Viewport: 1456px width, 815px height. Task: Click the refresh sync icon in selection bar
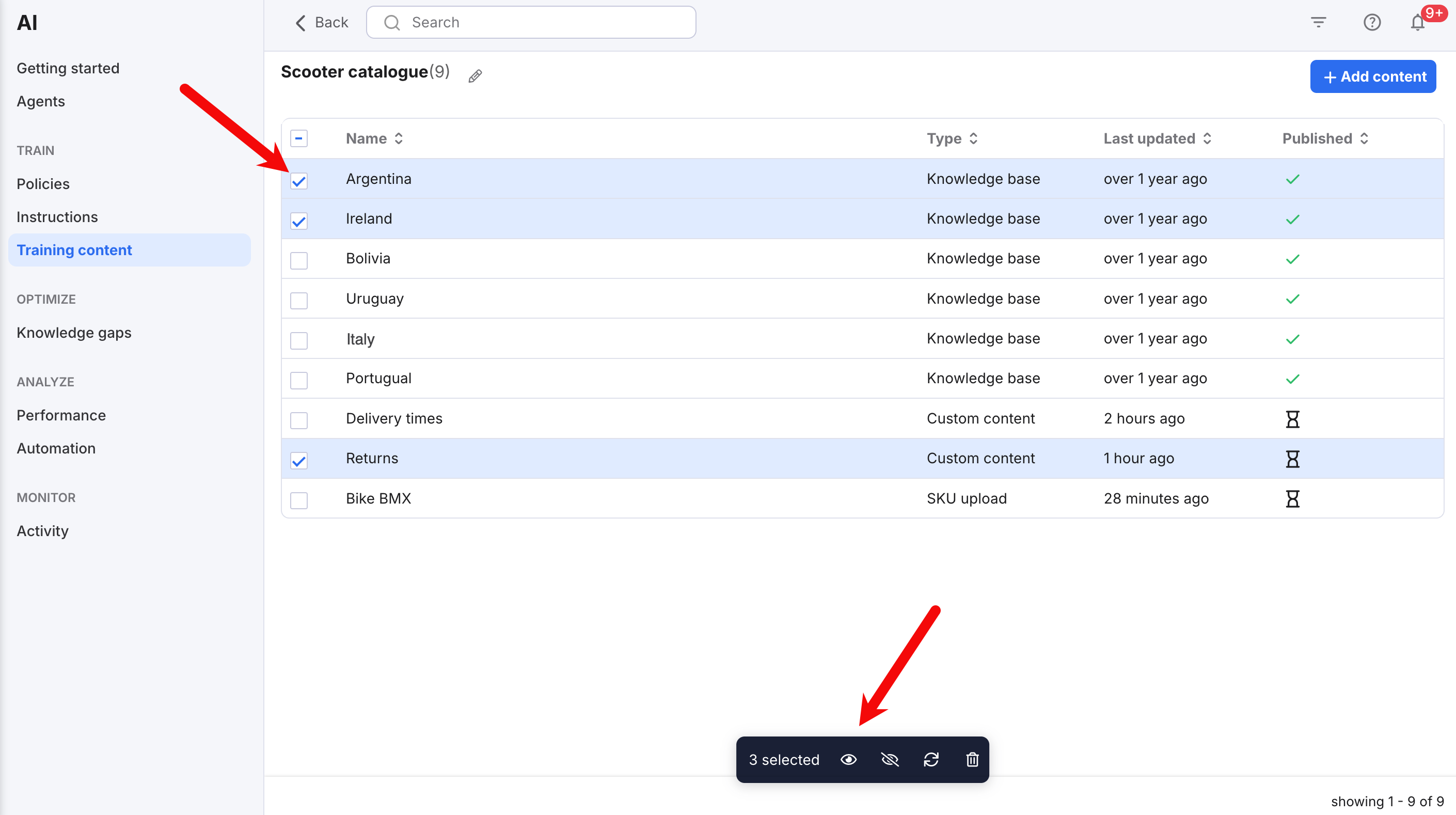931,760
